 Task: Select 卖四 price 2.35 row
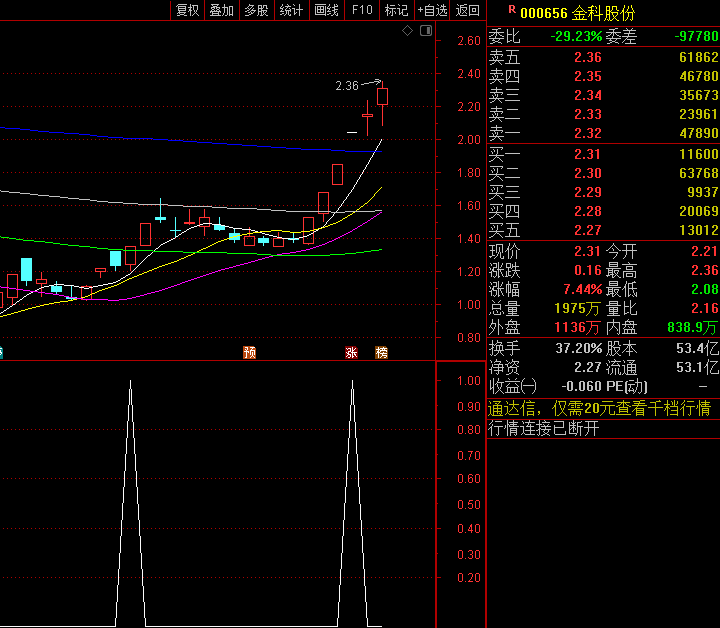point(603,76)
